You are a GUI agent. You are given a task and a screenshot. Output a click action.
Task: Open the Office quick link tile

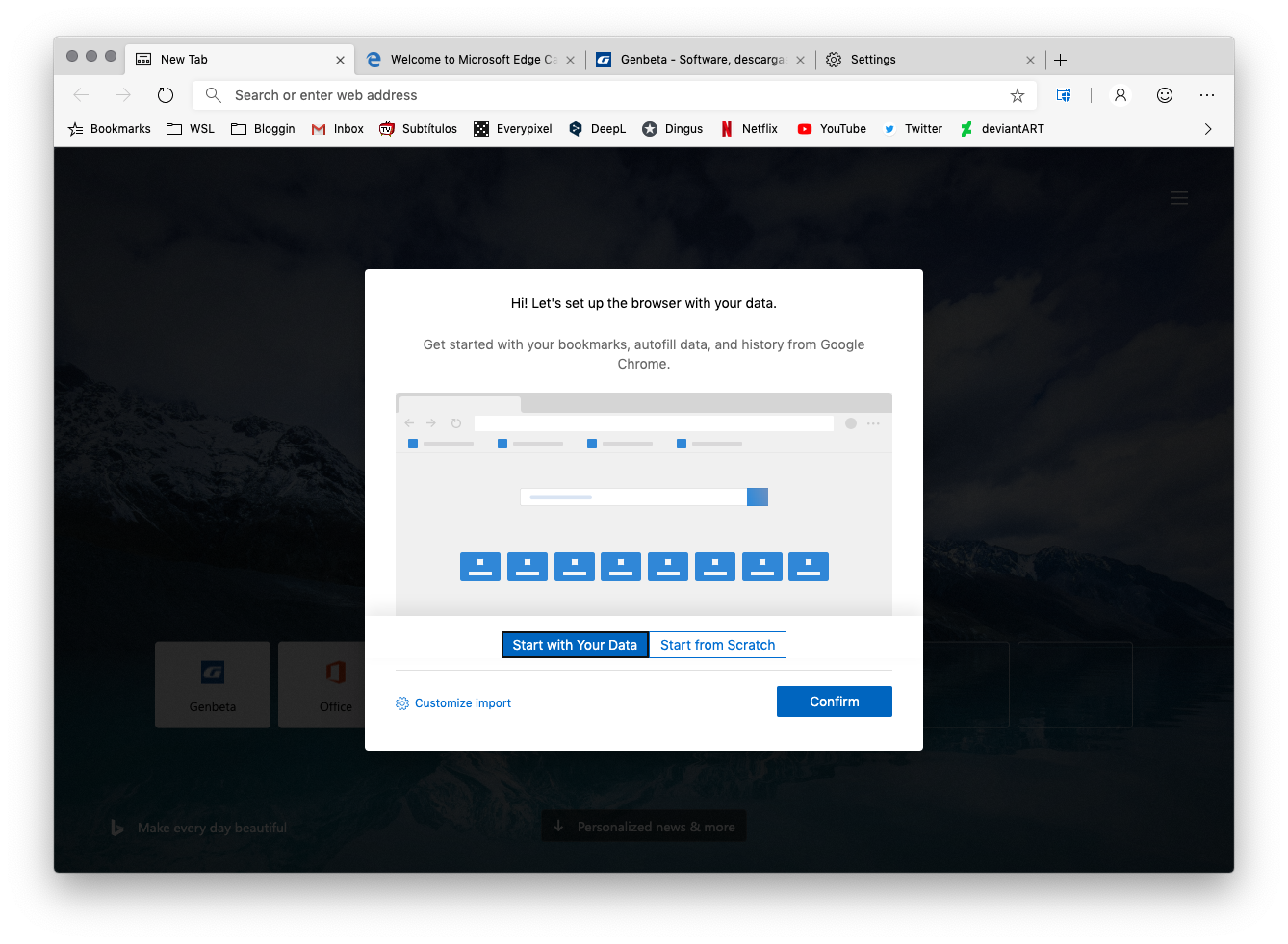tap(322, 684)
